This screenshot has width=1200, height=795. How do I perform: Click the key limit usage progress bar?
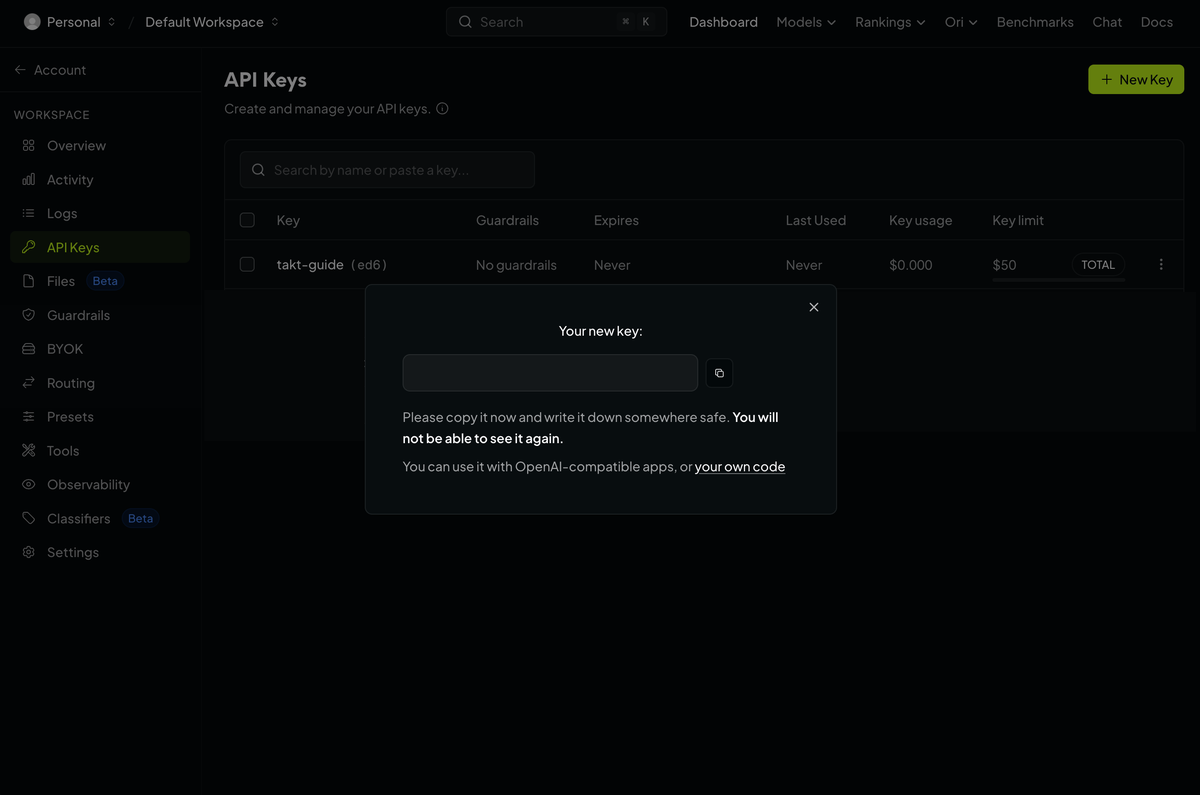click(1059, 280)
